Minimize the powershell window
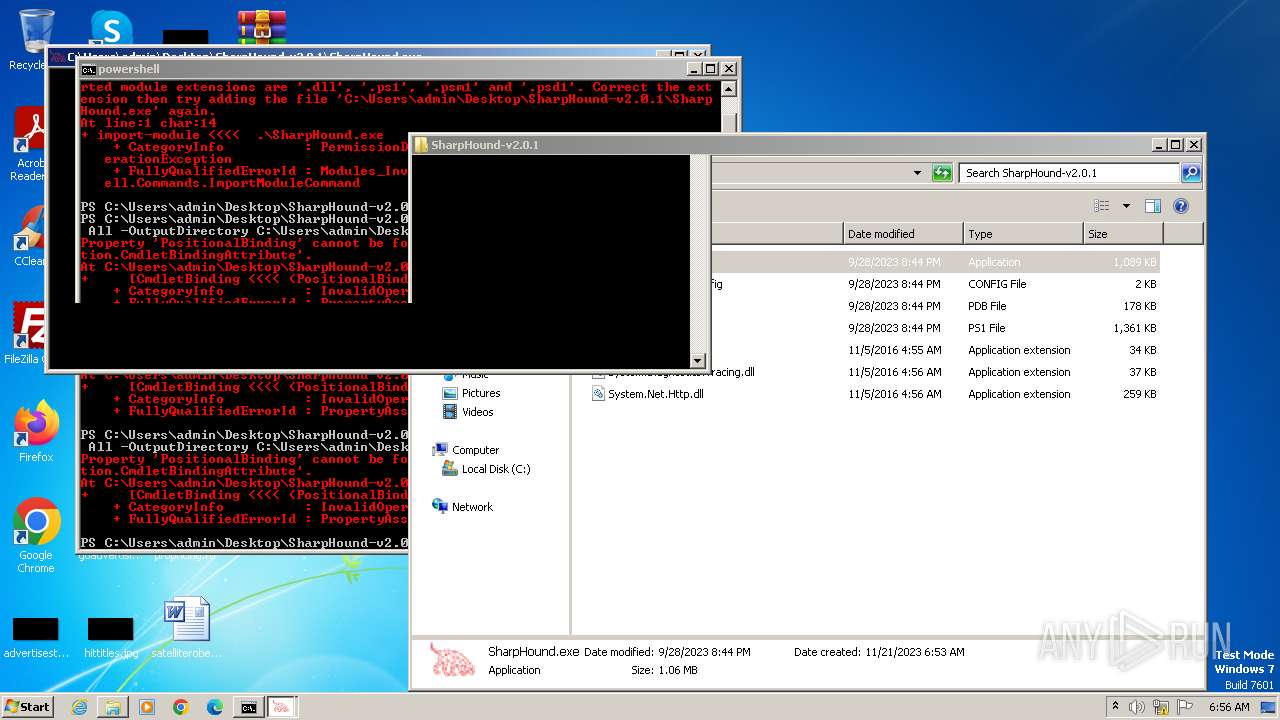This screenshot has width=1280, height=720. point(693,69)
